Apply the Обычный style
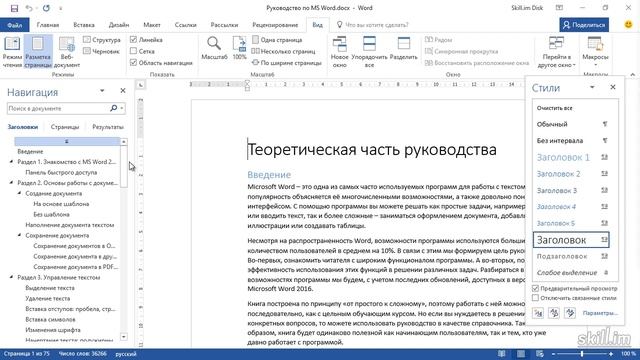Viewport: 640px width, 360px height. 571,124
